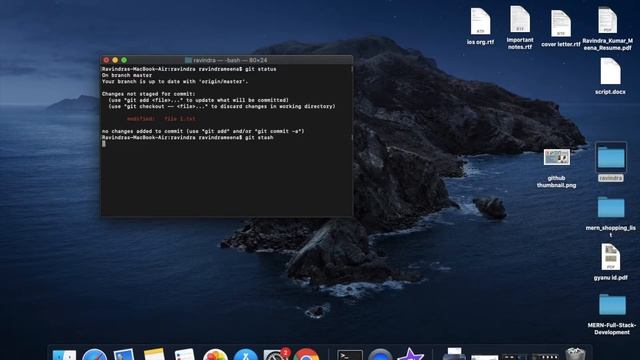Image resolution: width=640 pixels, height=360 pixels.
Task: Open the Trash in the Dock
Action: click(576, 354)
